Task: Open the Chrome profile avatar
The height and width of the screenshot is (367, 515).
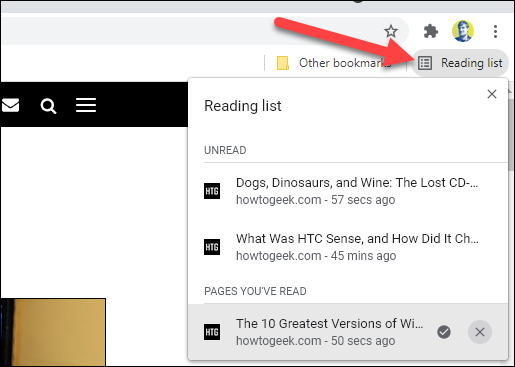Action: 463,31
